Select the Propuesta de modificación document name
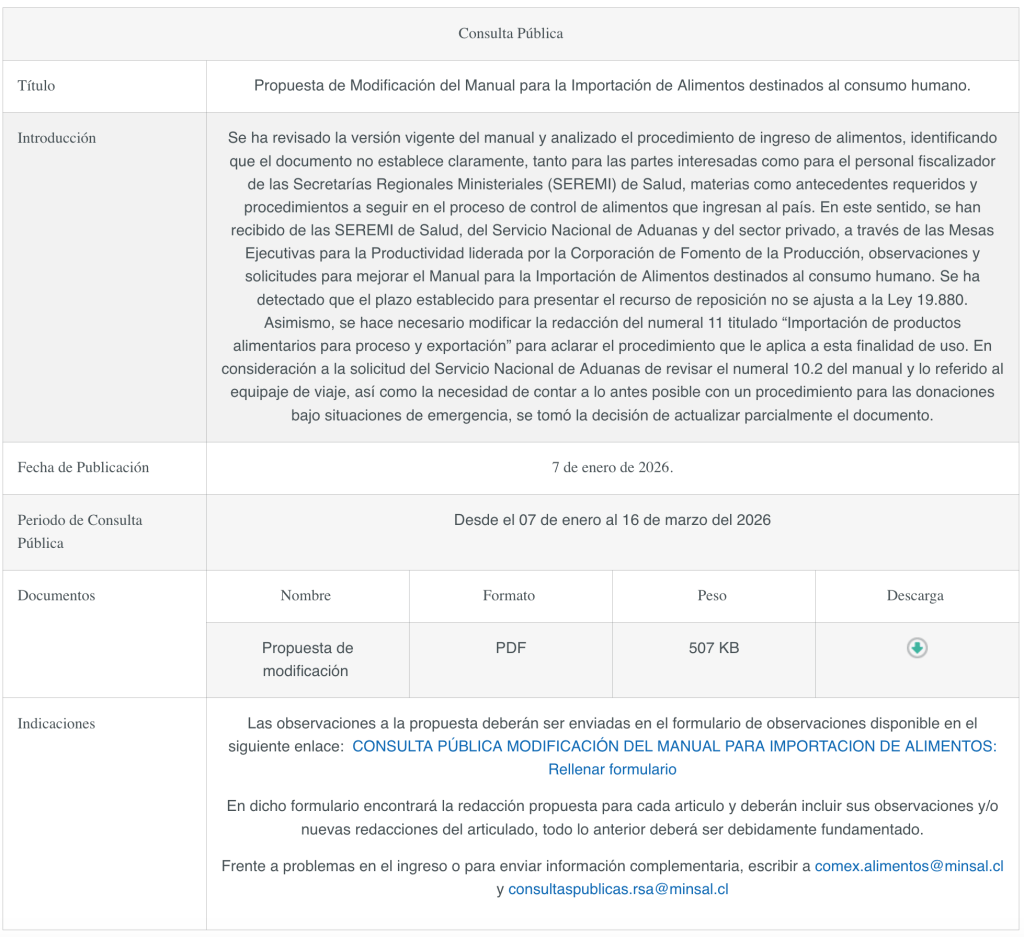1024x937 pixels. (x=307, y=659)
